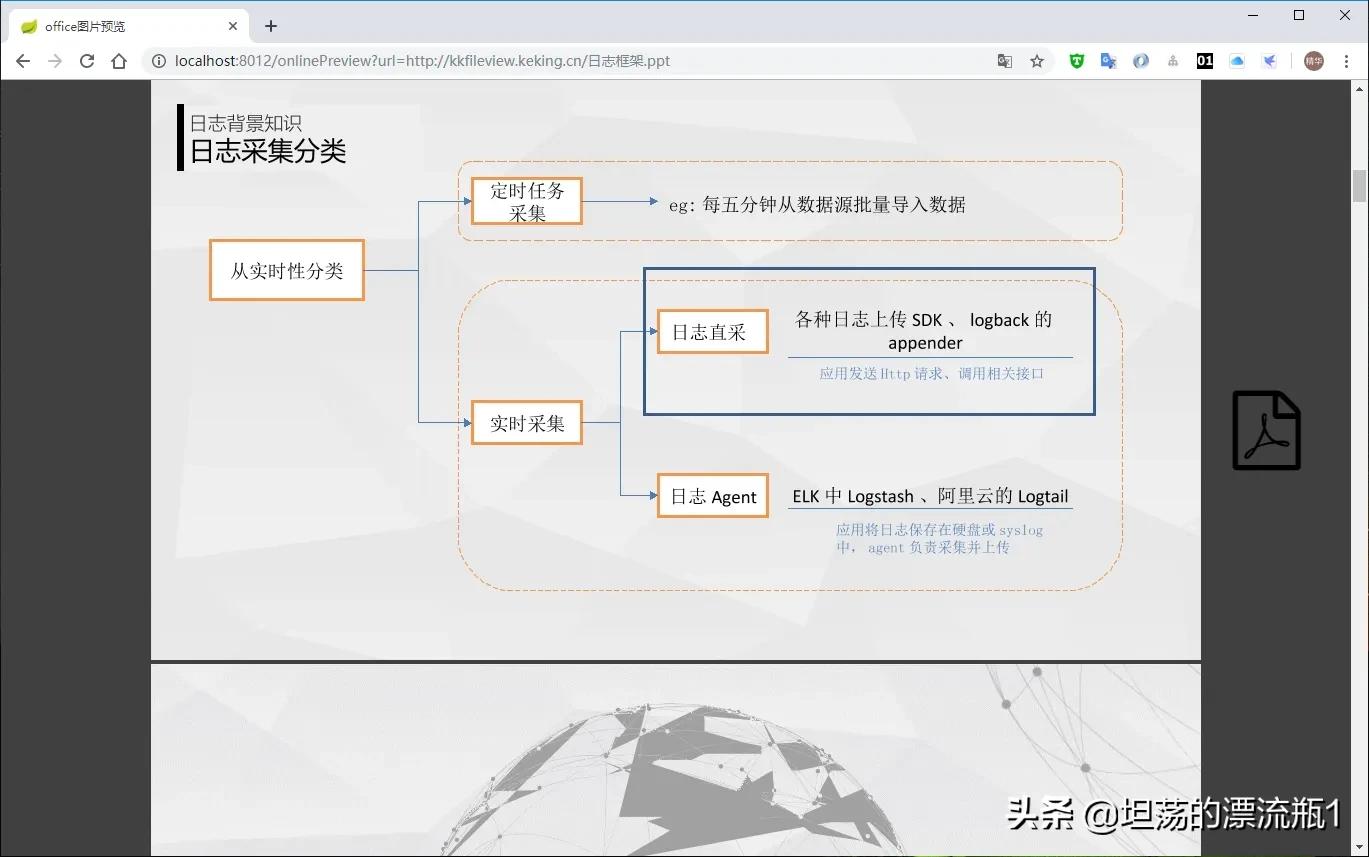Viewport: 1369px width, 857px height.
Task: Open the "01" extension badge icon
Action: pyautogui.click(x=1204, y=61)
